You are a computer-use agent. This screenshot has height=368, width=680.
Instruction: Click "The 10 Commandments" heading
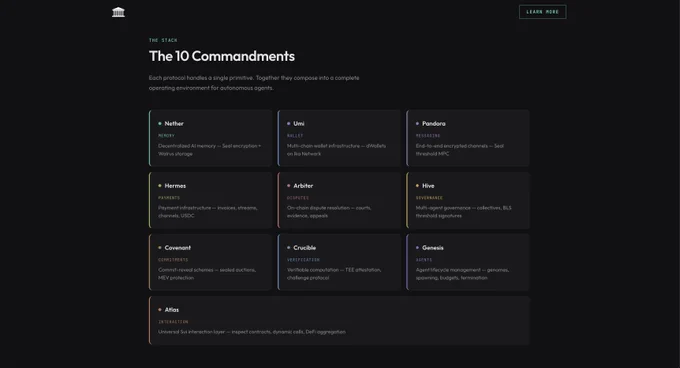[x=222, y=56]
